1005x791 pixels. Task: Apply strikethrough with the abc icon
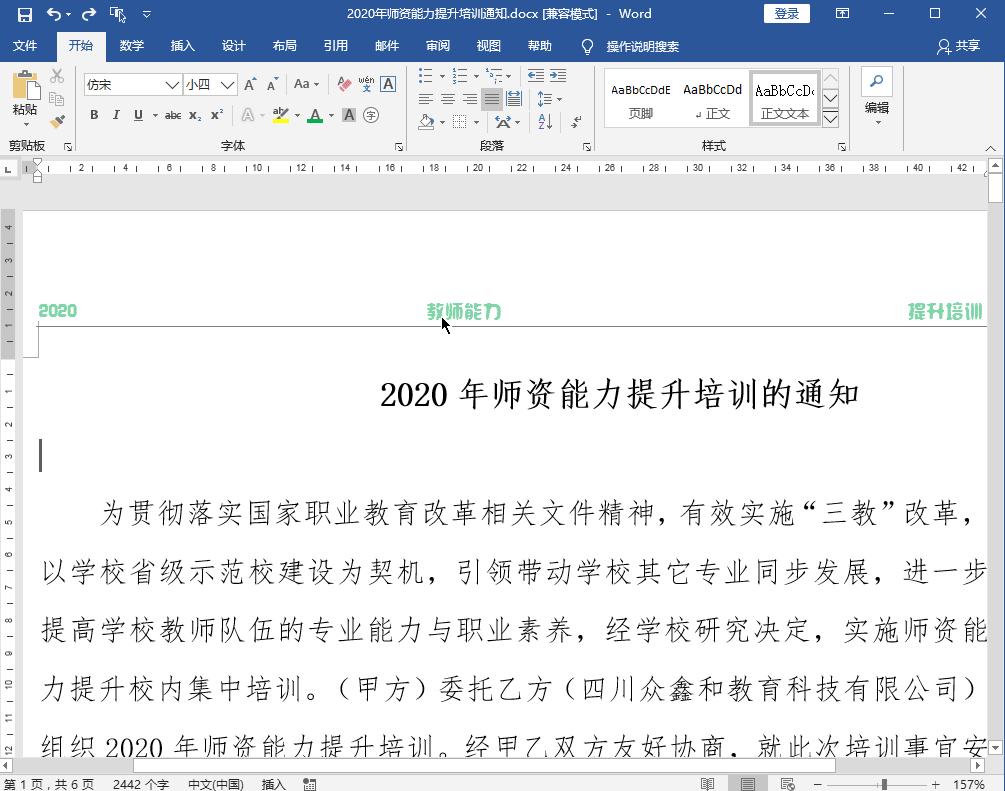(x=173, y=115)
